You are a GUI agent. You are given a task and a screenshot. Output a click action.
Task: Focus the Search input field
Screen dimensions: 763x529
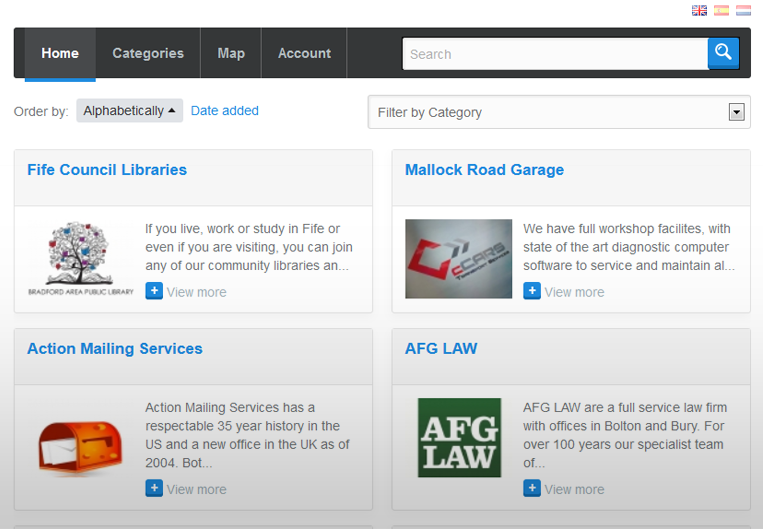click(x=555, y=54)
